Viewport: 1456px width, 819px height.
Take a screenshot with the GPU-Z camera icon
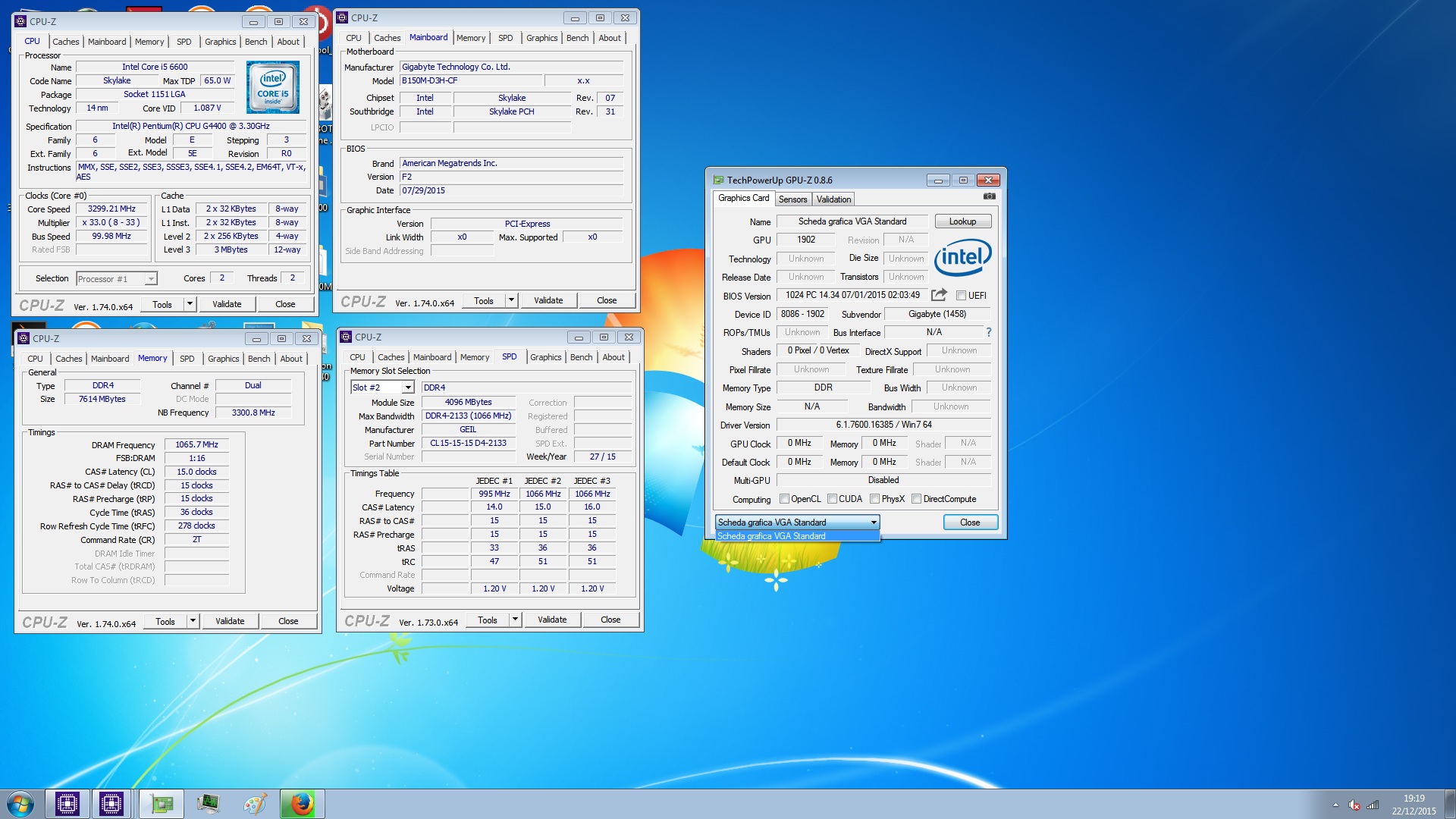point(989,196)
